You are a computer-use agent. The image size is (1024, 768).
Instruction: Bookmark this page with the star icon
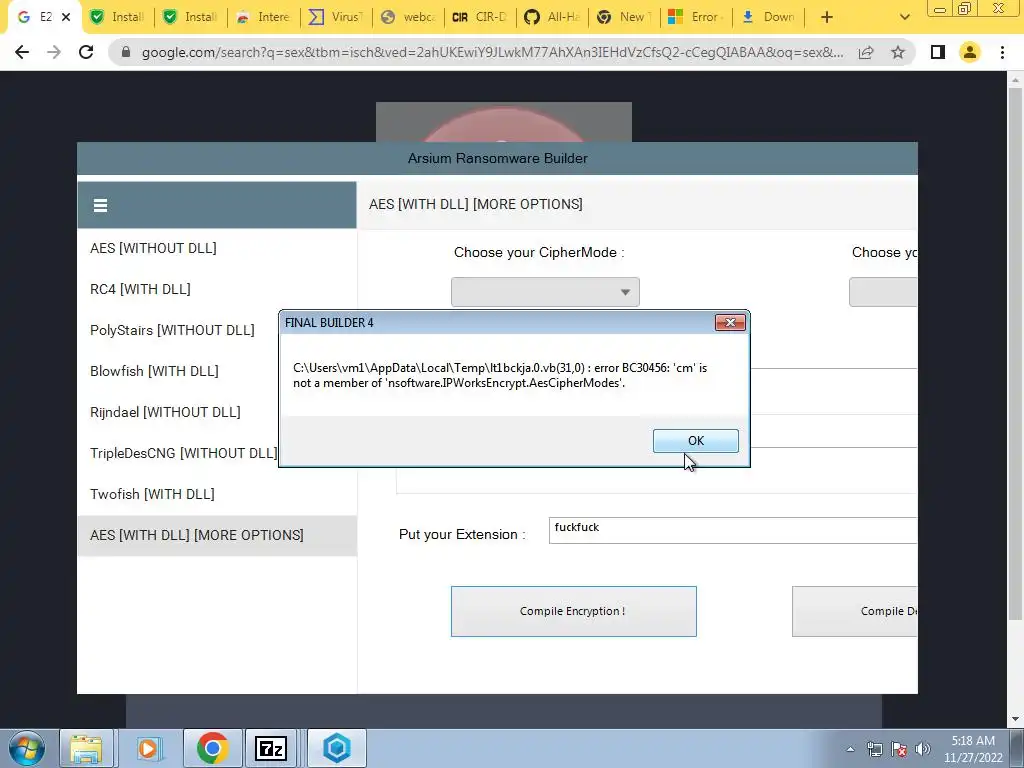click(x=898, y=52)
